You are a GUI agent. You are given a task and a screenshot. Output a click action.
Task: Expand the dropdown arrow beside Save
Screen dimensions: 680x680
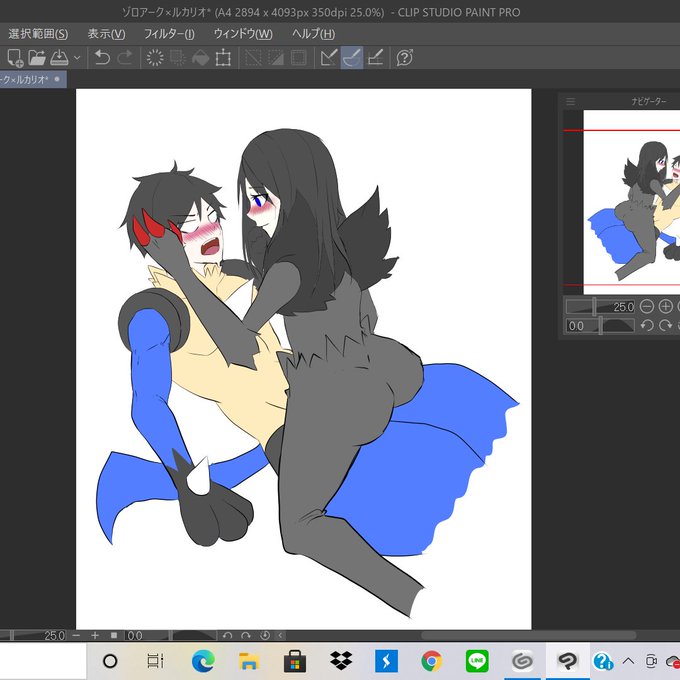click(x=77, y=58)
